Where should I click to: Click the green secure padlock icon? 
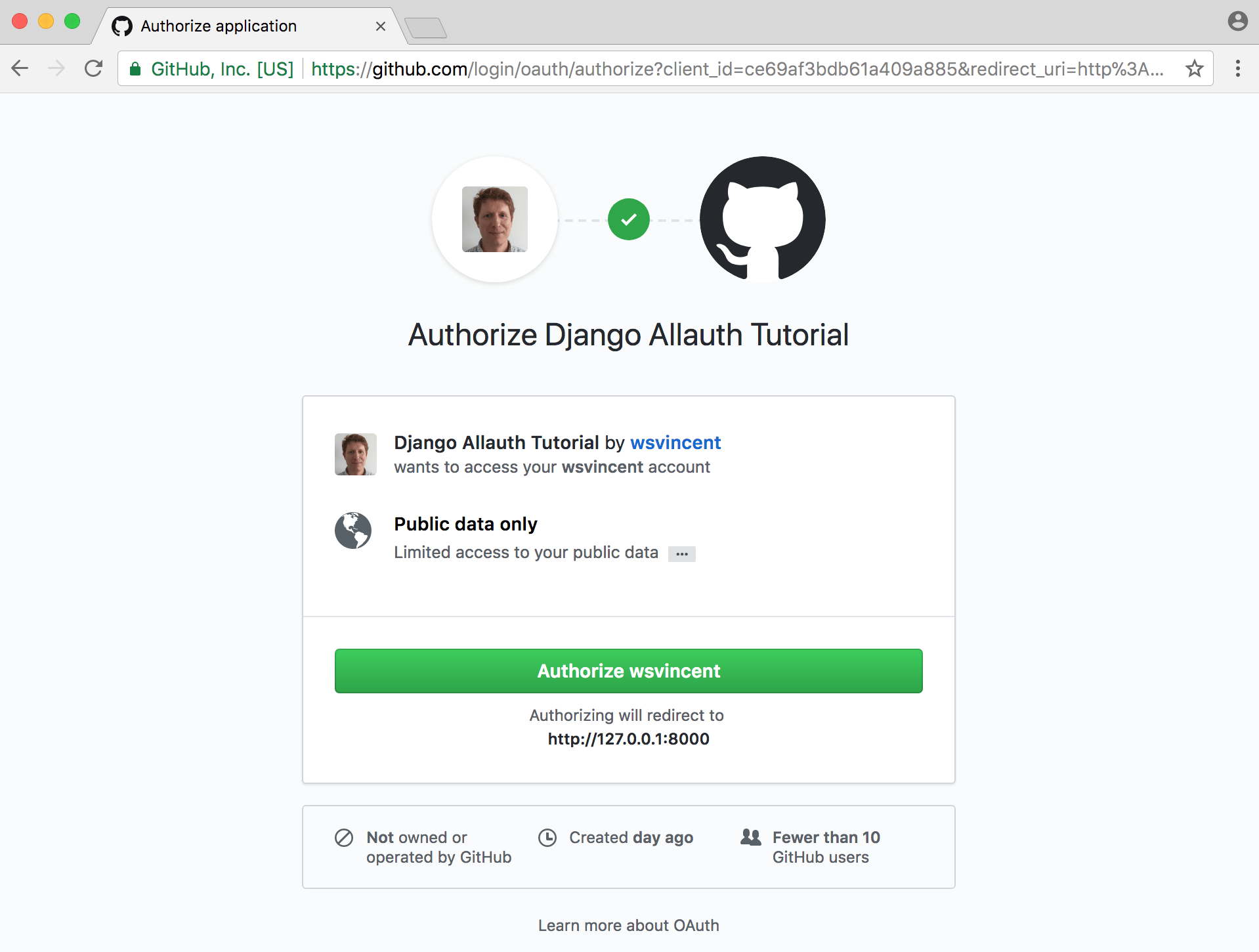coord(135,69)
